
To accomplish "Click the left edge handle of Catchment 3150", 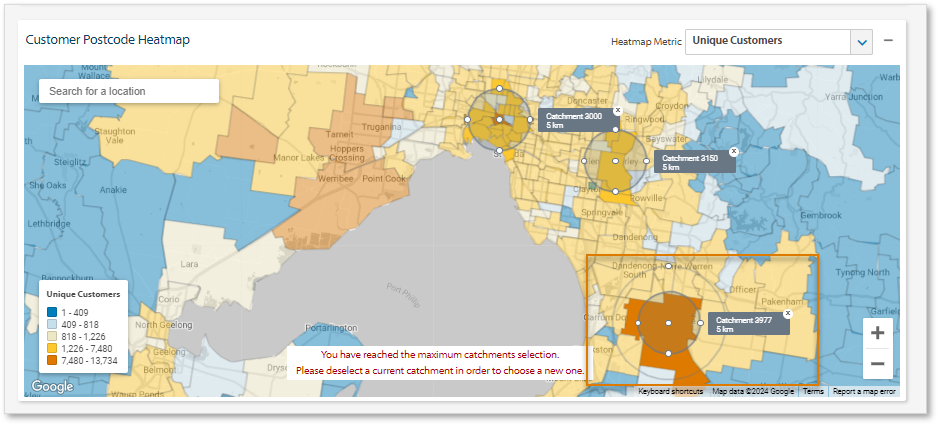I will [x=585, y=160].
